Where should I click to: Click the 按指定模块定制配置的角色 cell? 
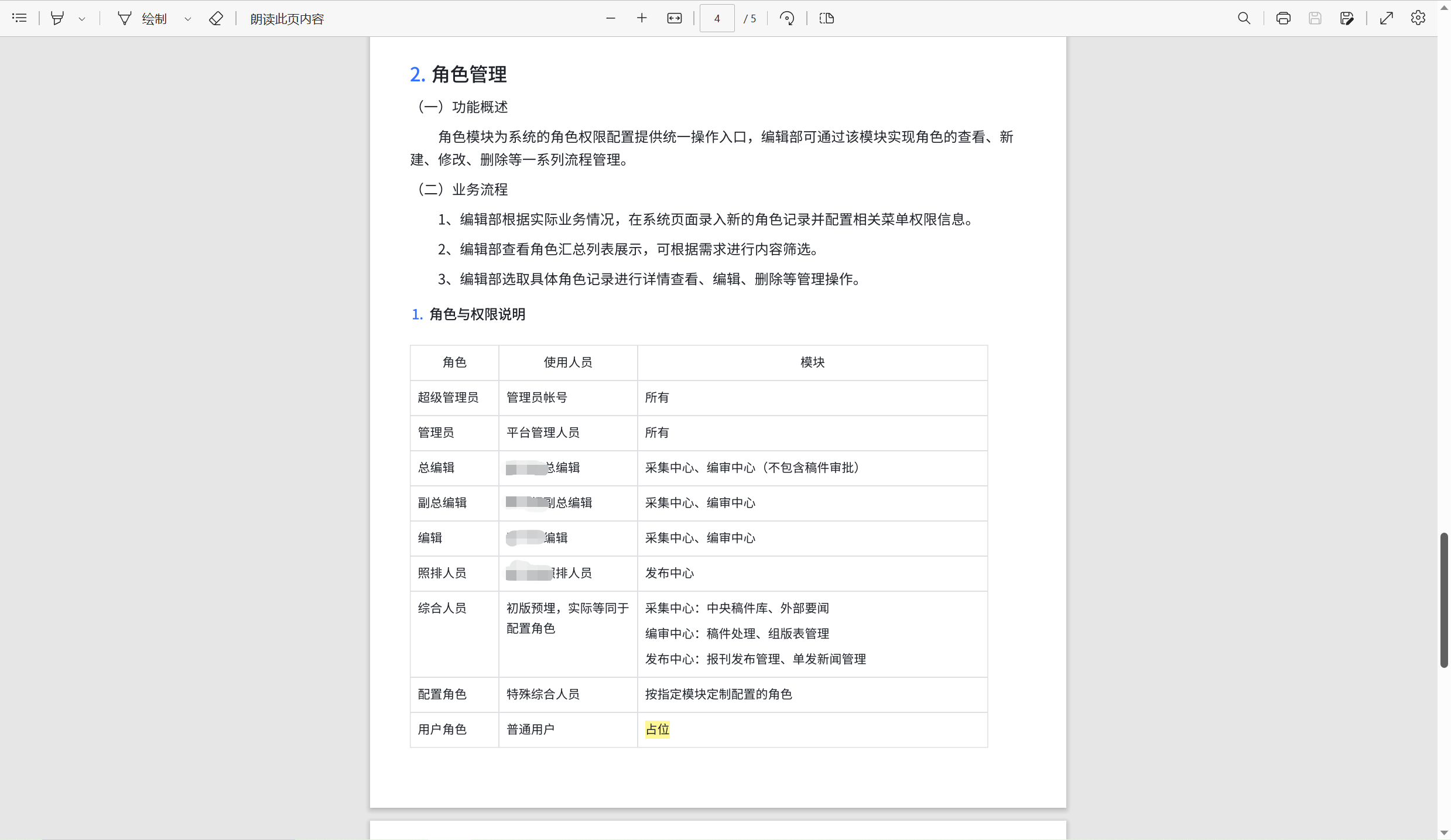pyautogui.click(x=813, y=694)
